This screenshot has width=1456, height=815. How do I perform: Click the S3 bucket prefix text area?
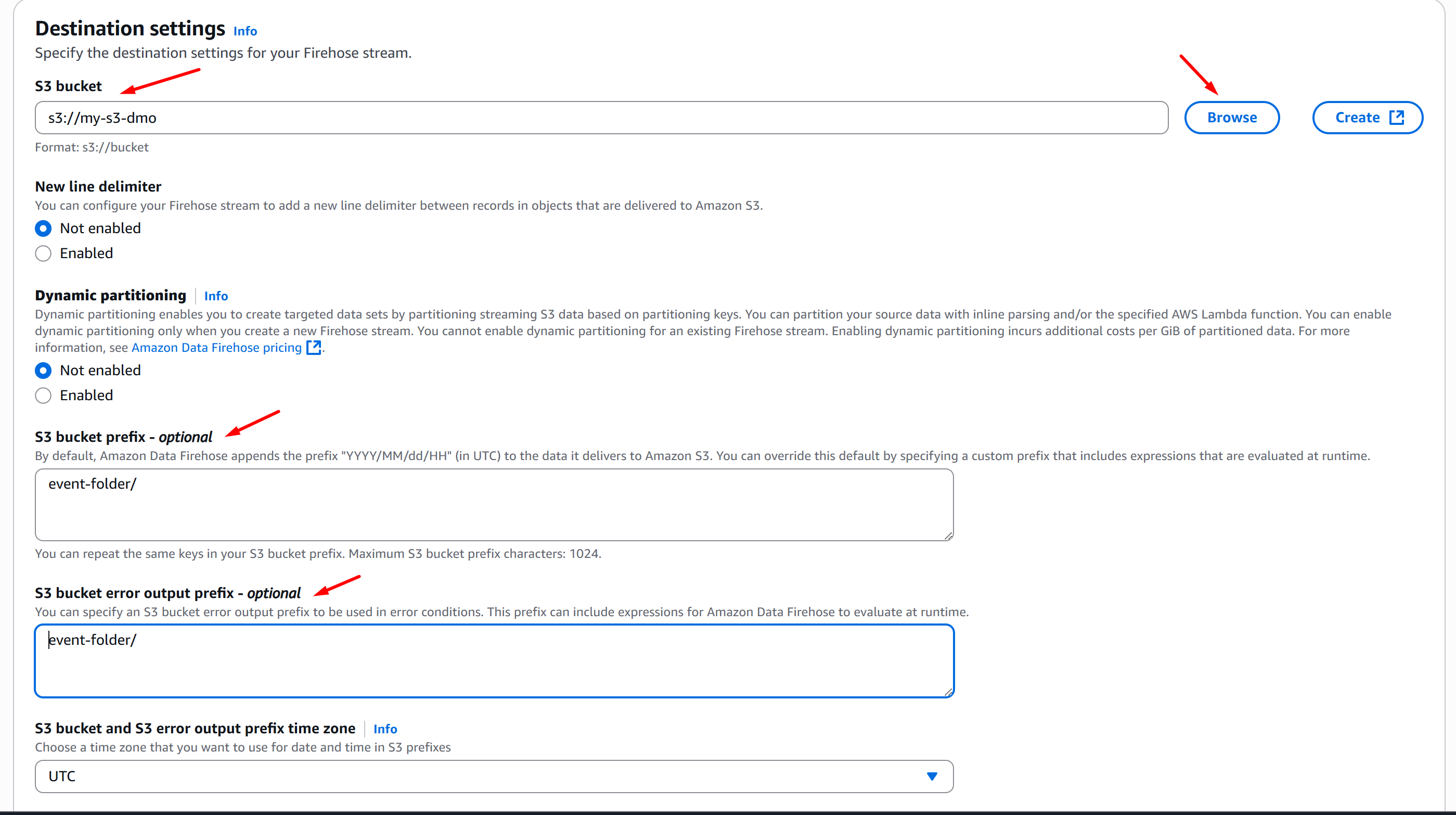pyautogui.click(x=494, y=504)
